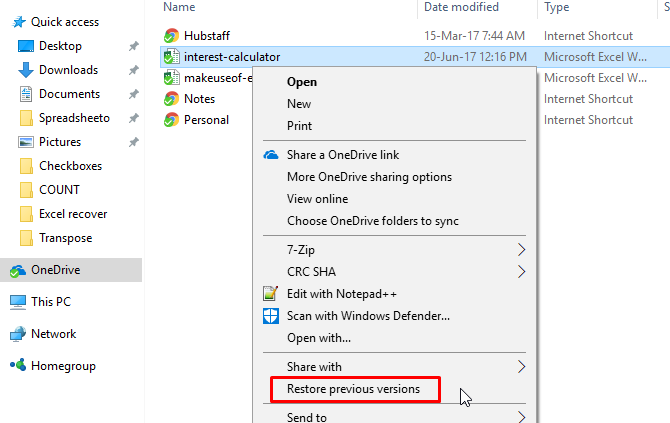
Task: Open the Spreadsheeto folder in Quick access
Action: point(74,118)
